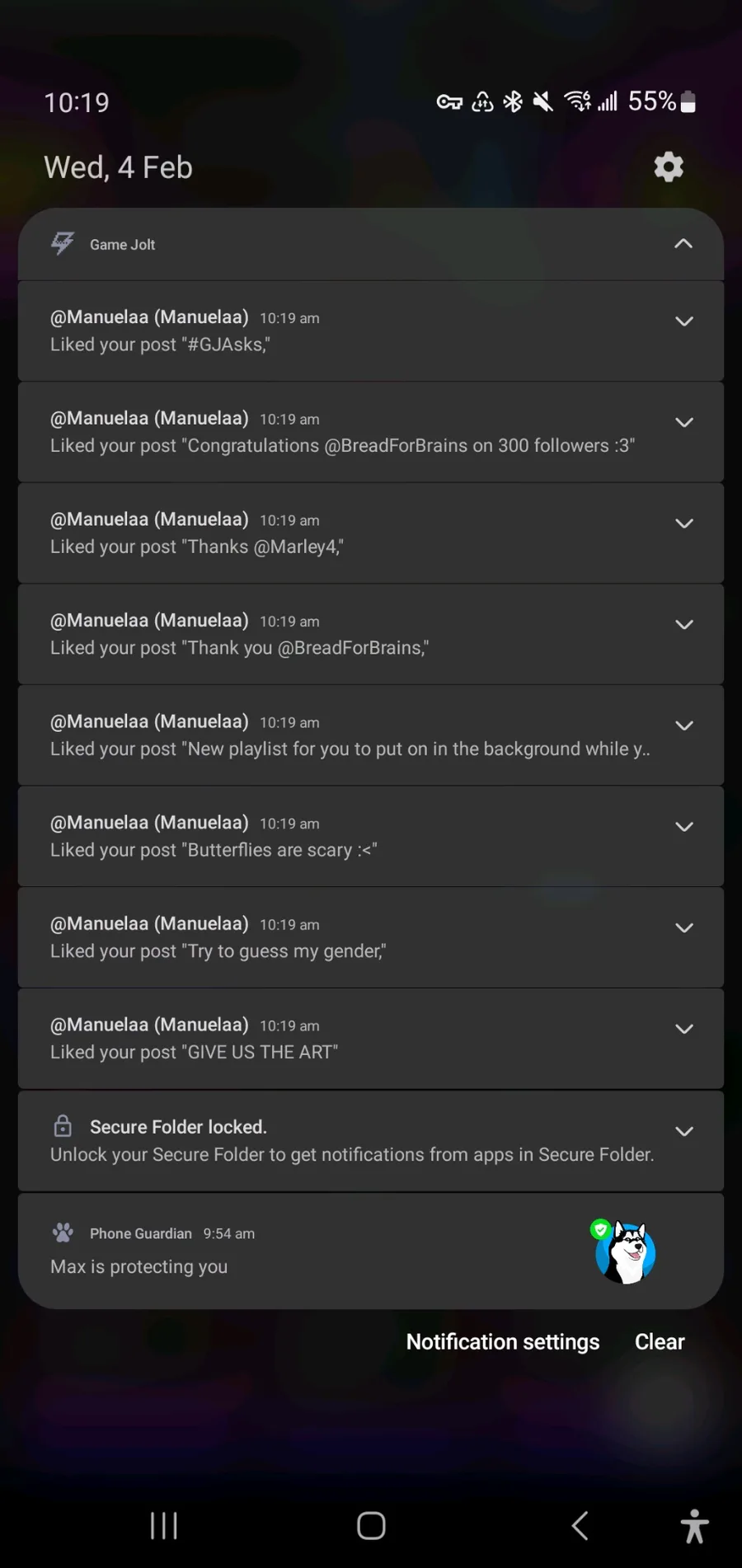Open the "Thanks @Marley4" like notification
The image size is (742, 1568).
point(330,534)
